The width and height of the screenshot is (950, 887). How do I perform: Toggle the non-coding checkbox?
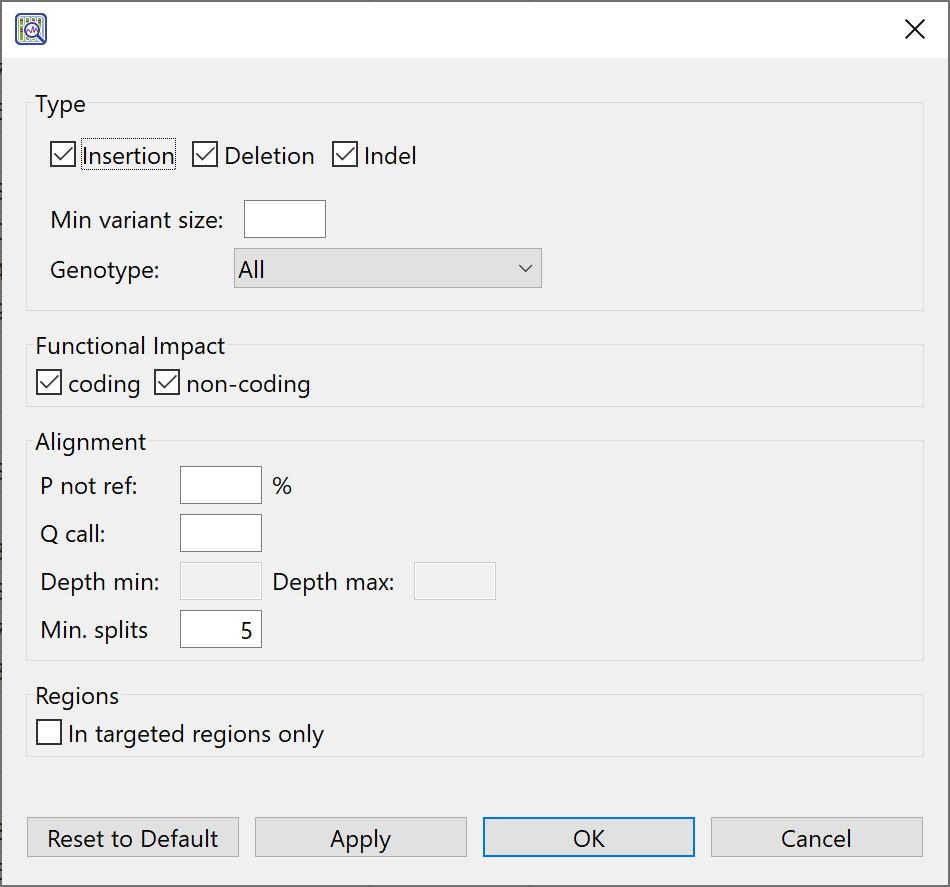coord(167,383)
